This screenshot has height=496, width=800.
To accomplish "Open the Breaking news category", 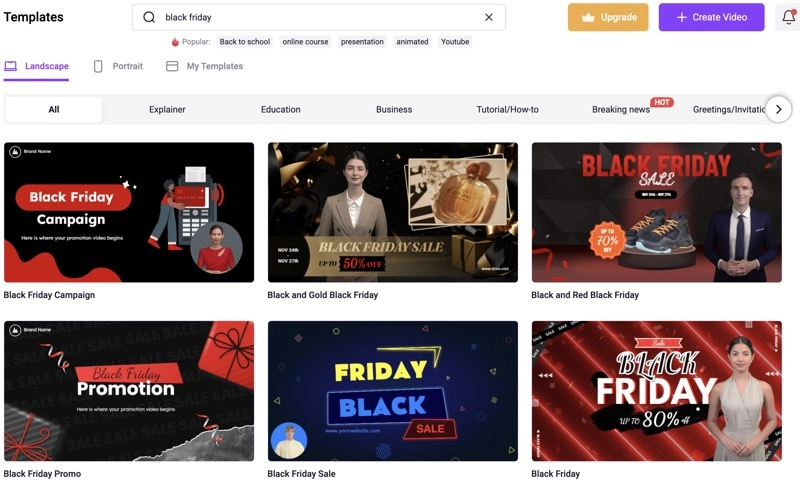I will [x=621, y=109].
